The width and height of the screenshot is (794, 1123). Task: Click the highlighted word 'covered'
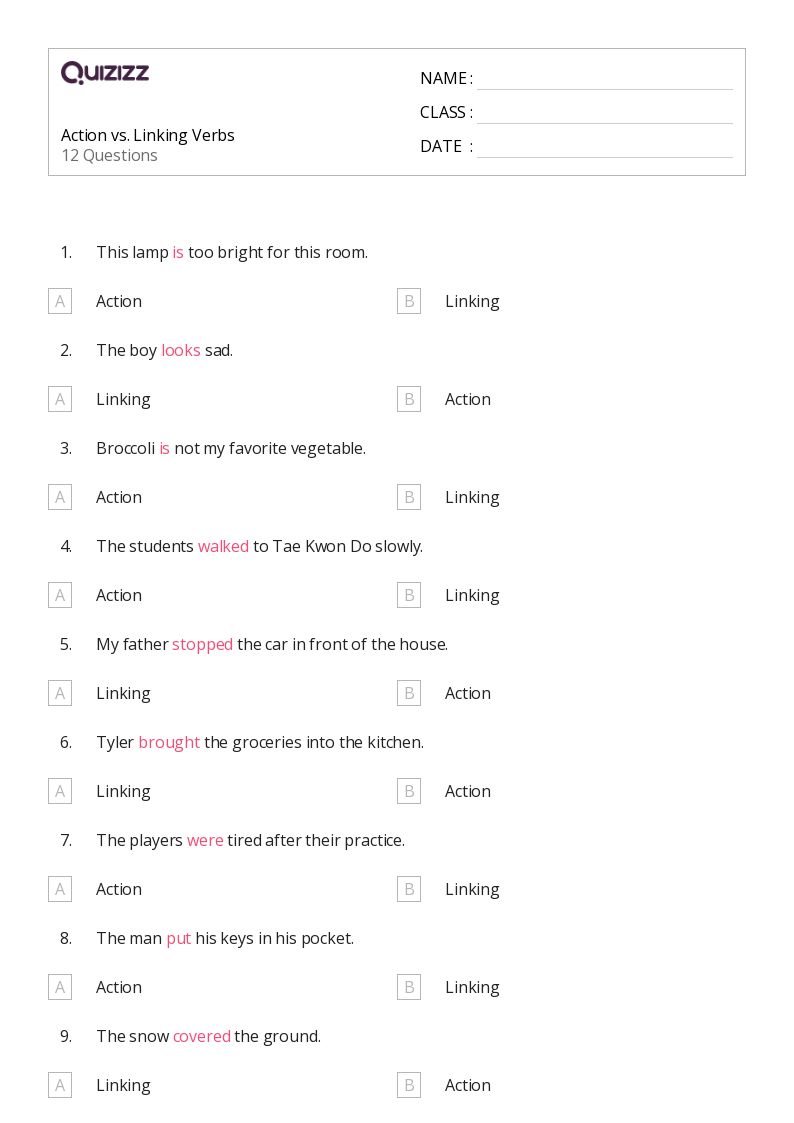pyautogui.click(x=202, y=1036)
